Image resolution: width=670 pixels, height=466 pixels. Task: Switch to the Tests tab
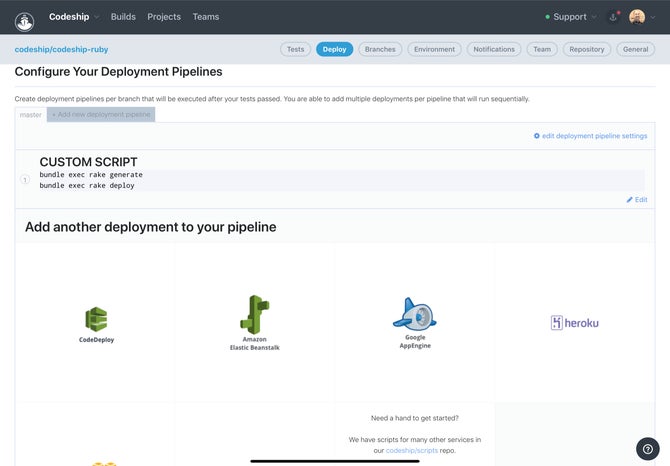[295, 49]
